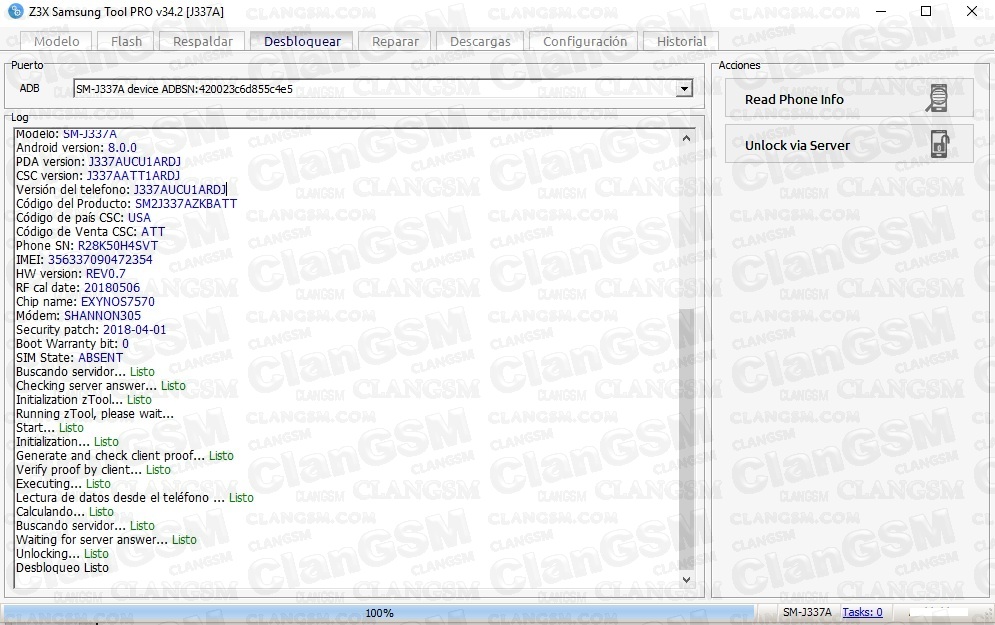This screenshot has width=995, height=625.
Task: Click the Boot Warranty bit line
Action: 72,343
